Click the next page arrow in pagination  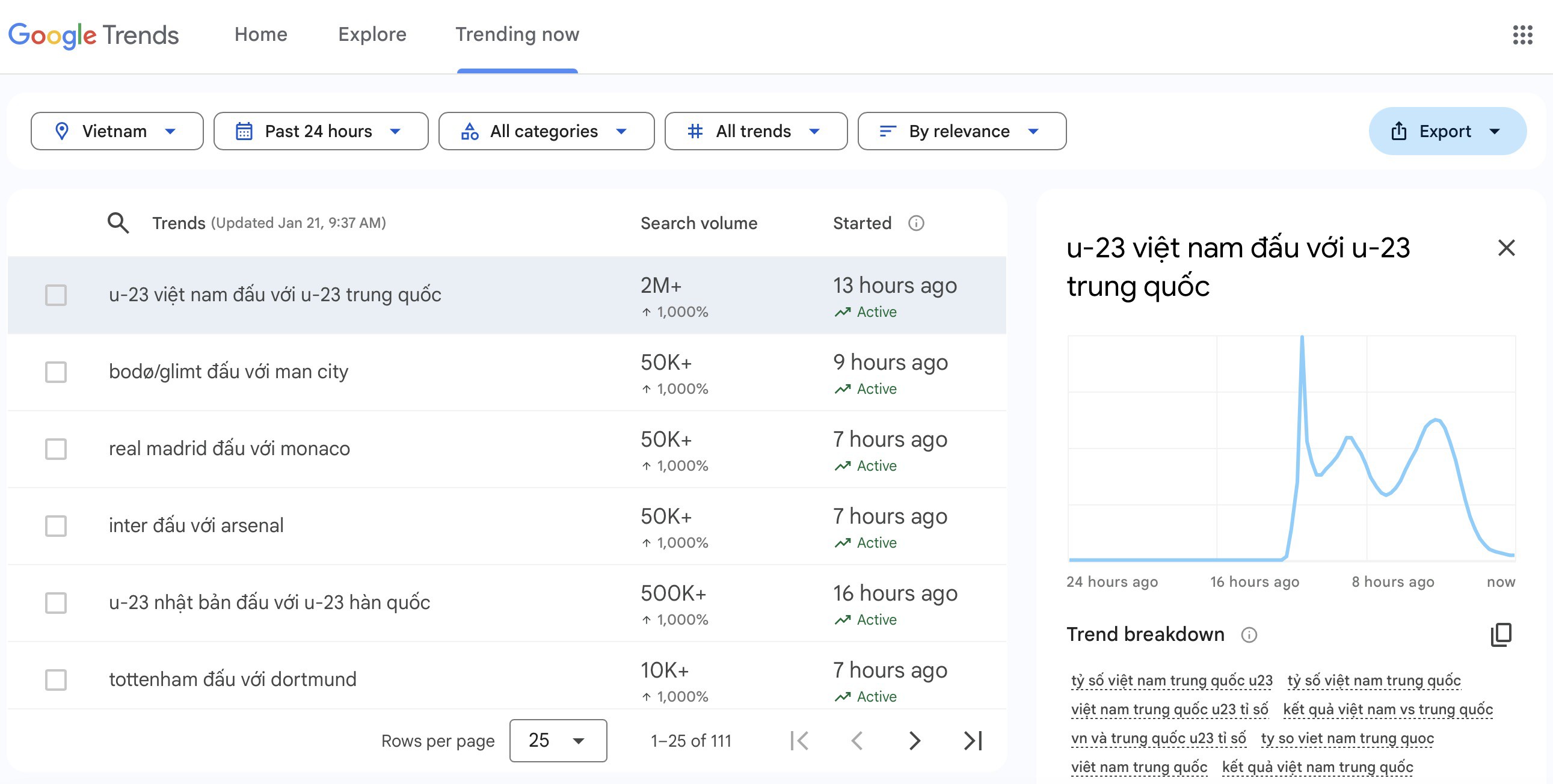point(915,741)
